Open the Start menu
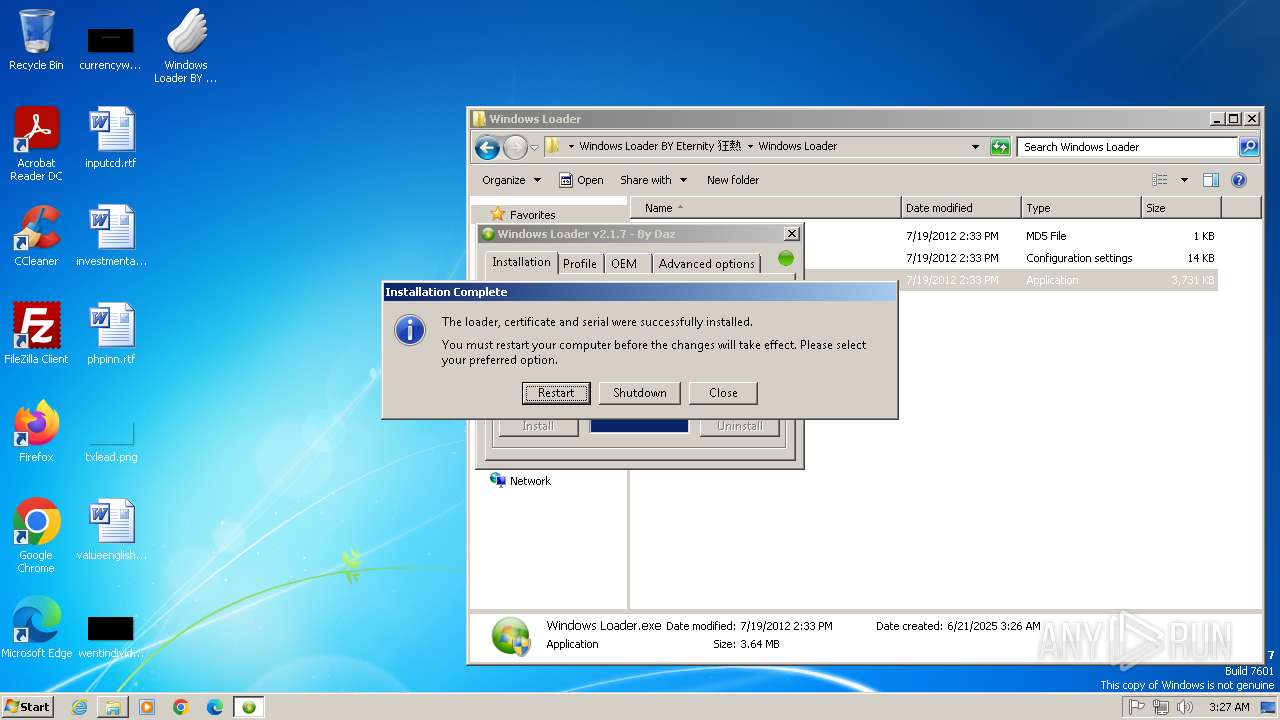The width and height of the screenshot is (1280, 720). click(x=27, y=706)
